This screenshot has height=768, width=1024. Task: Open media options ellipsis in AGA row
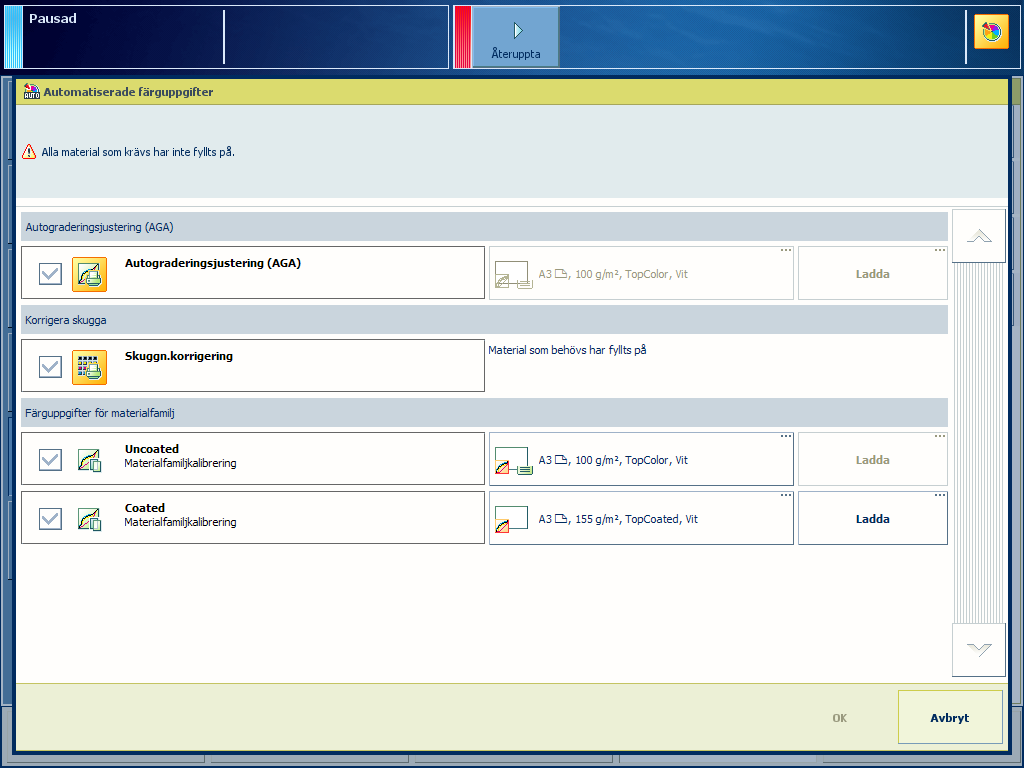point(786,250)
